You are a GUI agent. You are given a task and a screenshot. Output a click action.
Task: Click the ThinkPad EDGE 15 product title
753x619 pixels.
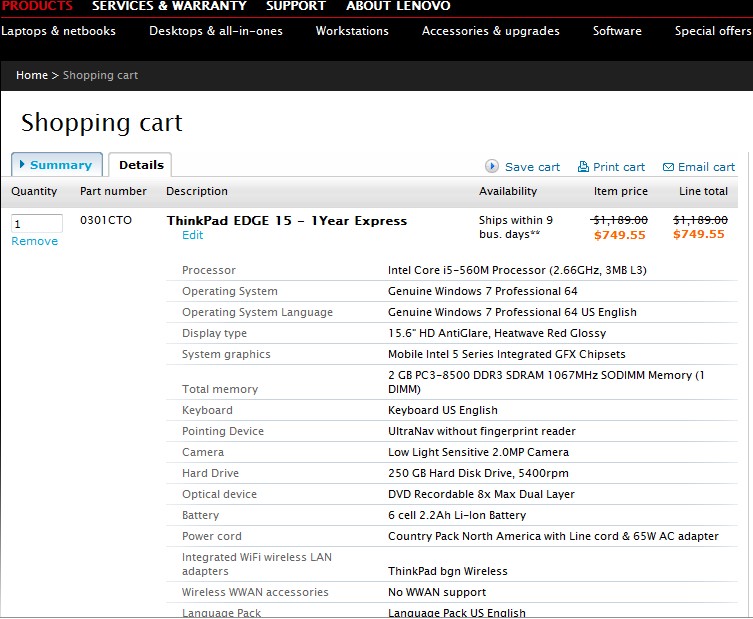click(286, 220)
